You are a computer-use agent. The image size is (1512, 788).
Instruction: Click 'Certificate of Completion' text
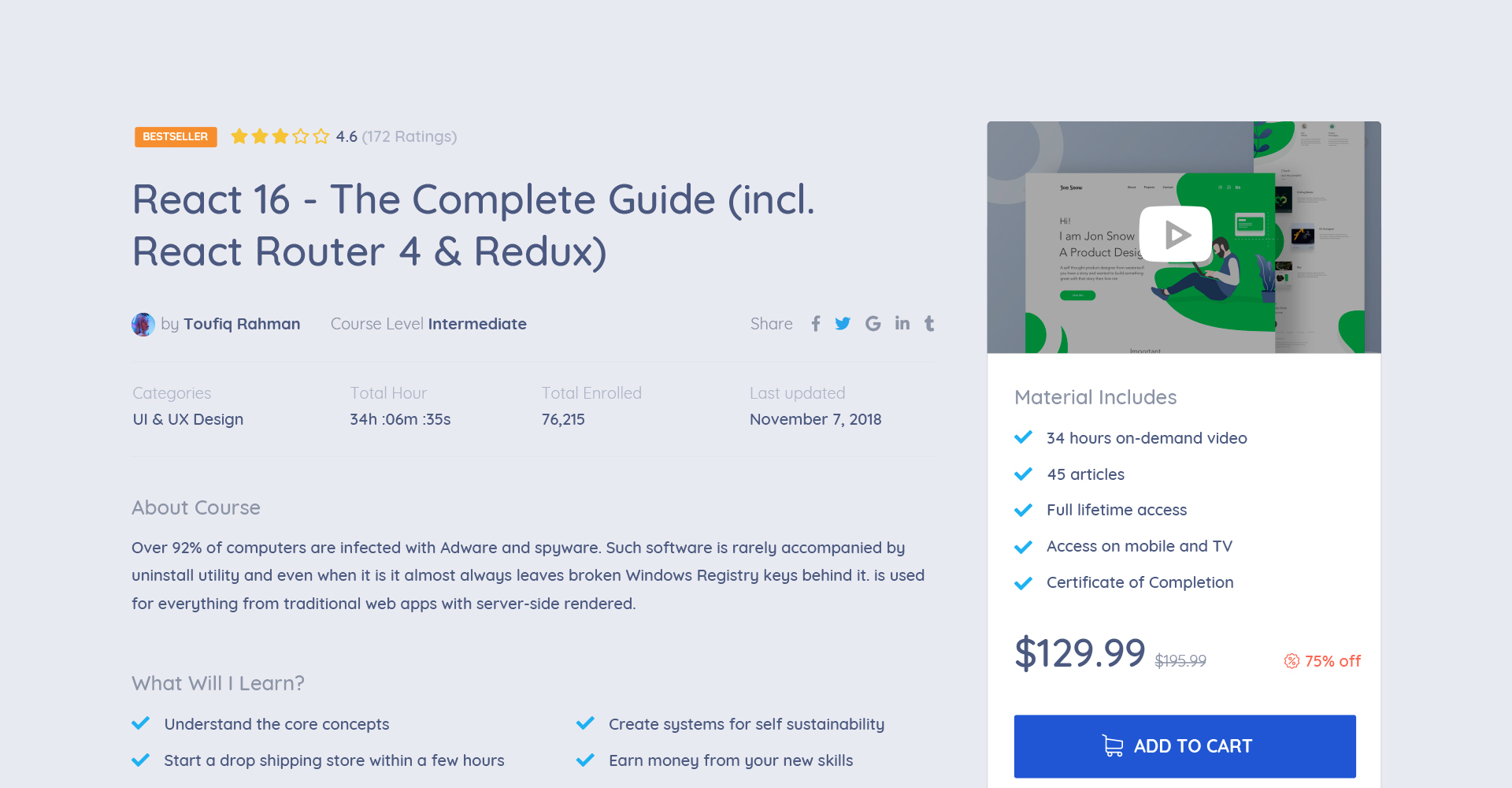tap(1140, 582)
